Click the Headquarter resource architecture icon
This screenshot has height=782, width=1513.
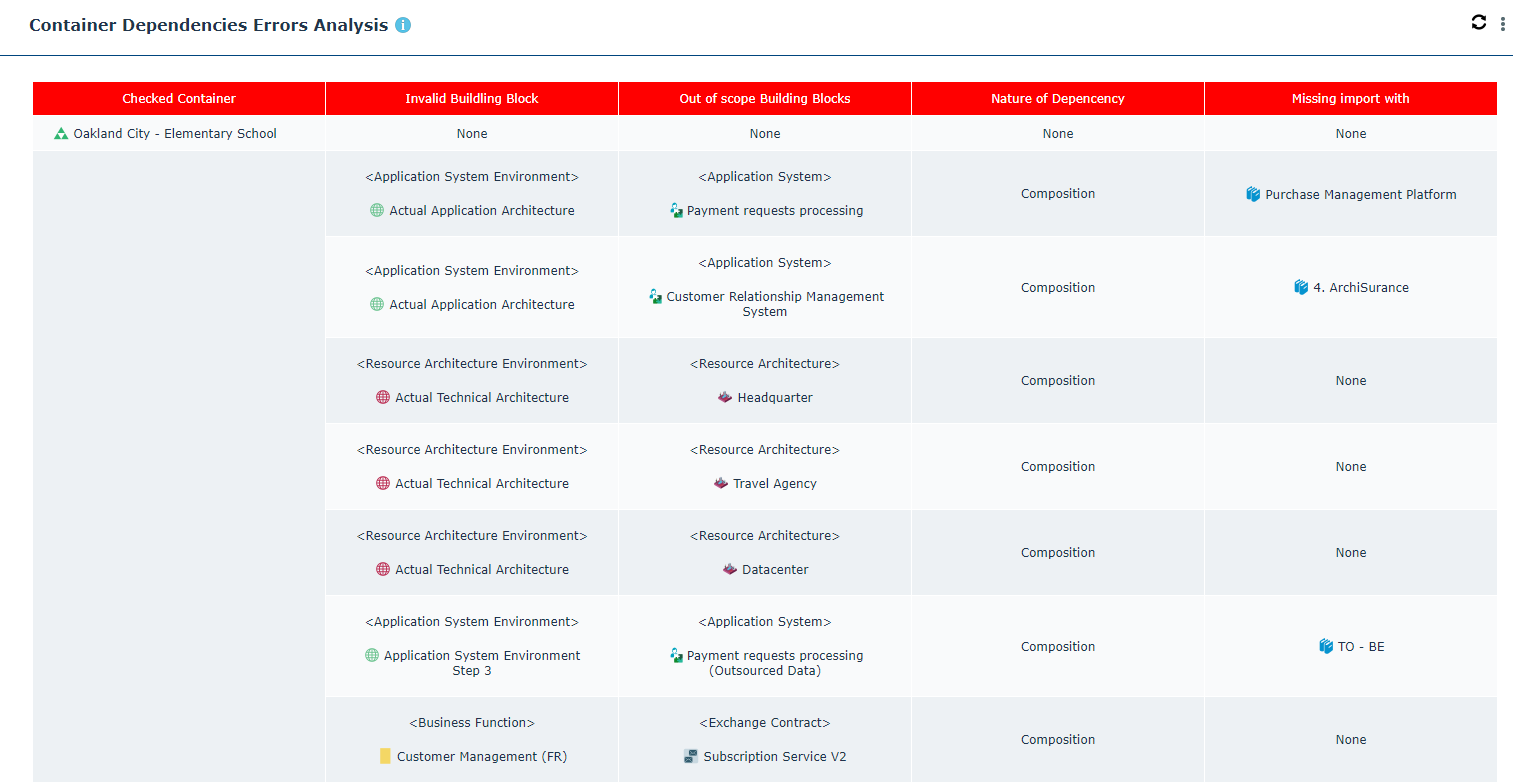coord(725,397)
